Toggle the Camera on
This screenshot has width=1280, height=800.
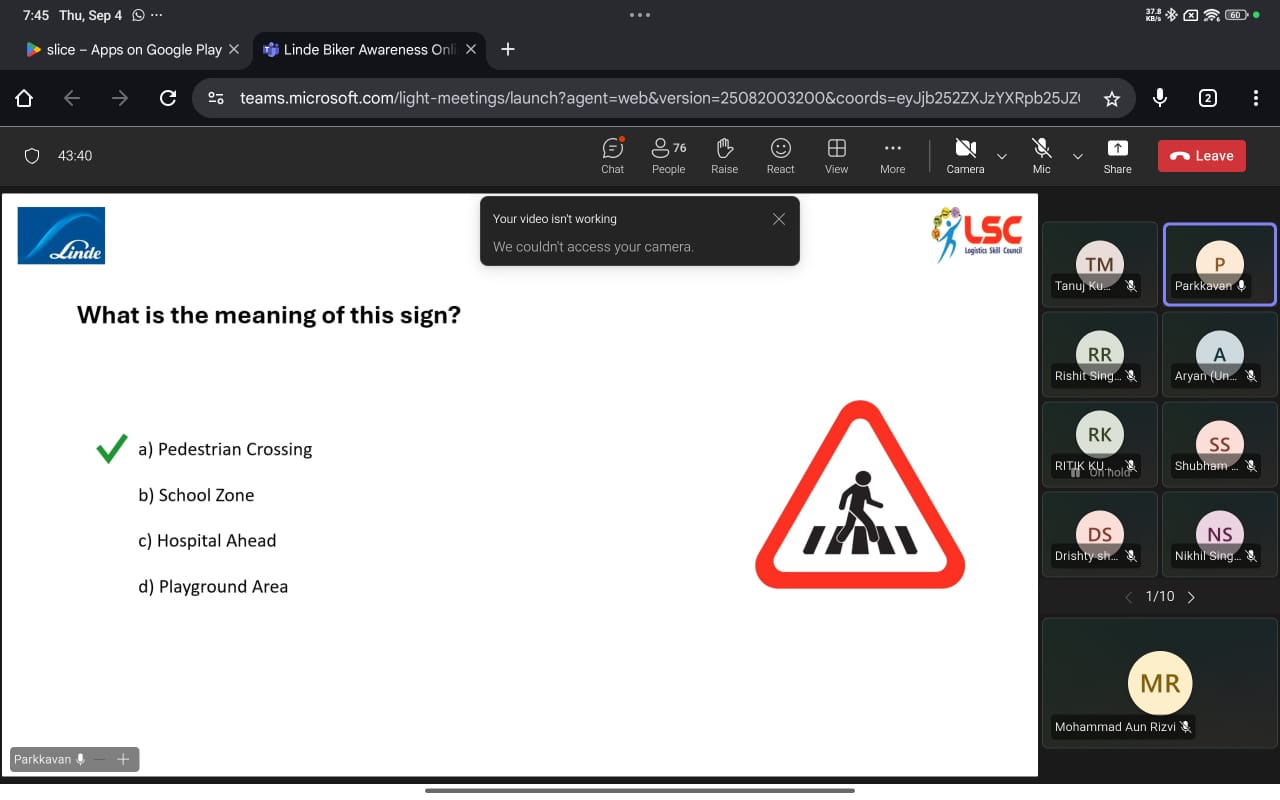pyautogui.click(x=964, y=155)
